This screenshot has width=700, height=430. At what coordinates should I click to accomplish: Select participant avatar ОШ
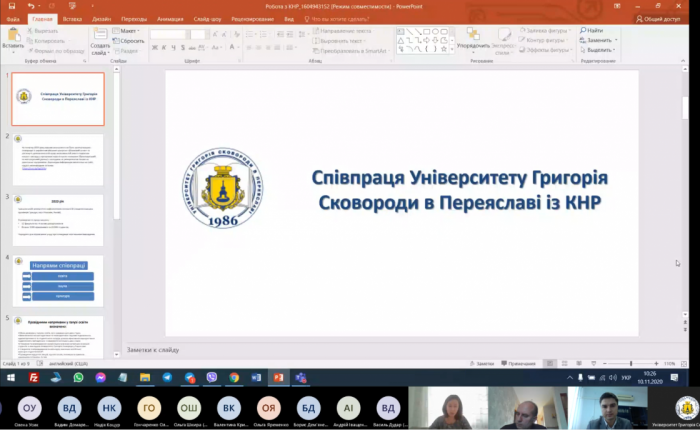(x=189, y=408)
